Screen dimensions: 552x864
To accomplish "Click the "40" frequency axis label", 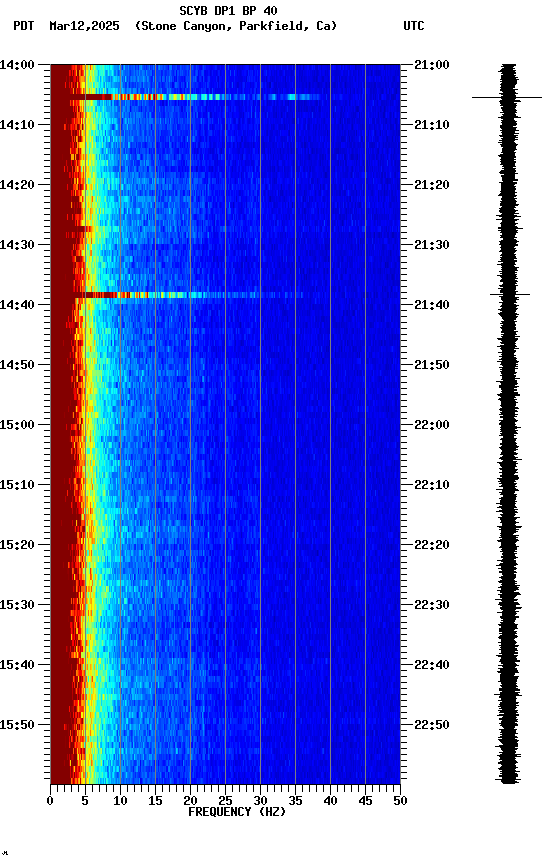I will (330, 801).
